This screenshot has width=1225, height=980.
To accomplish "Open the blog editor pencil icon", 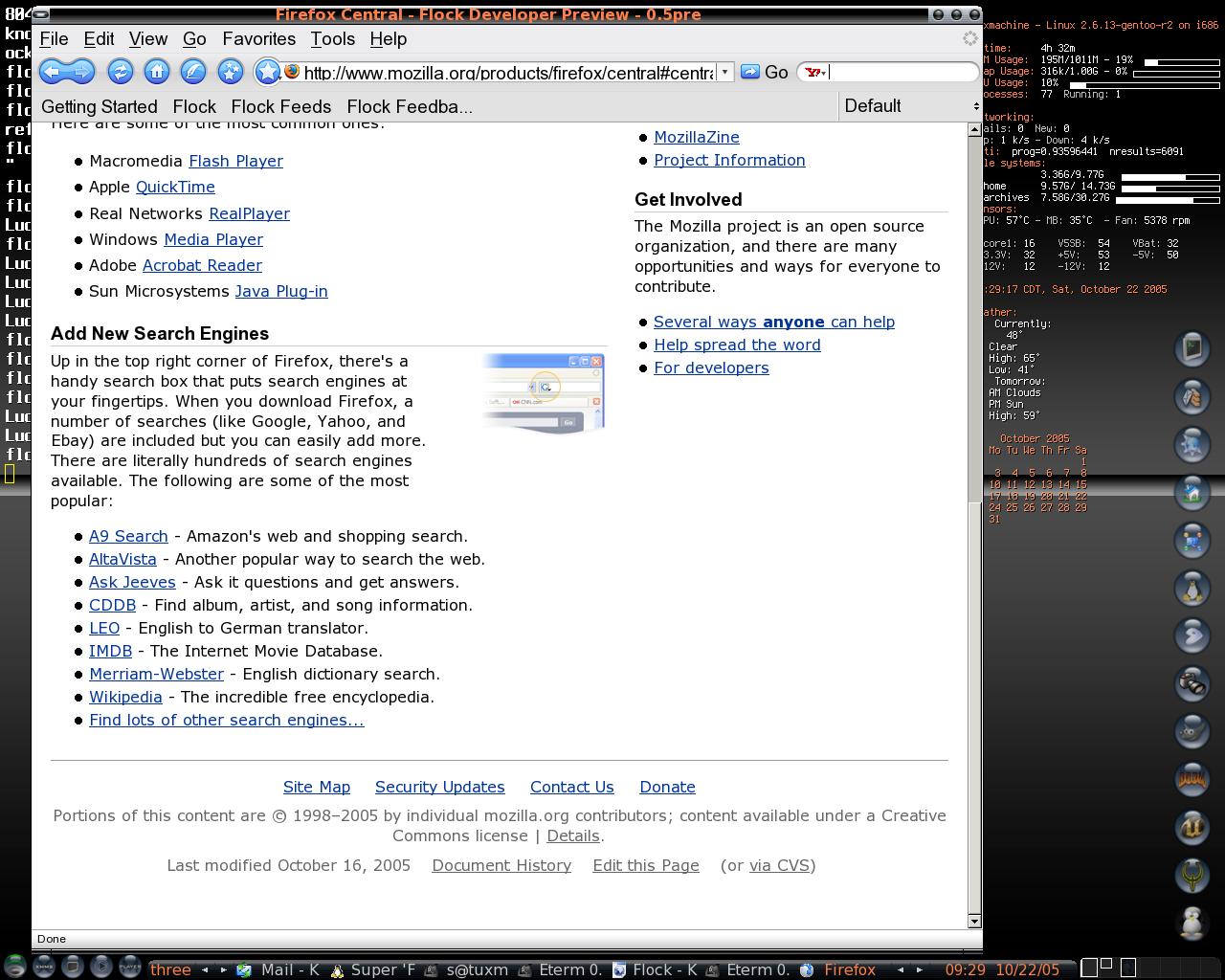I will (x=193, y=72).
